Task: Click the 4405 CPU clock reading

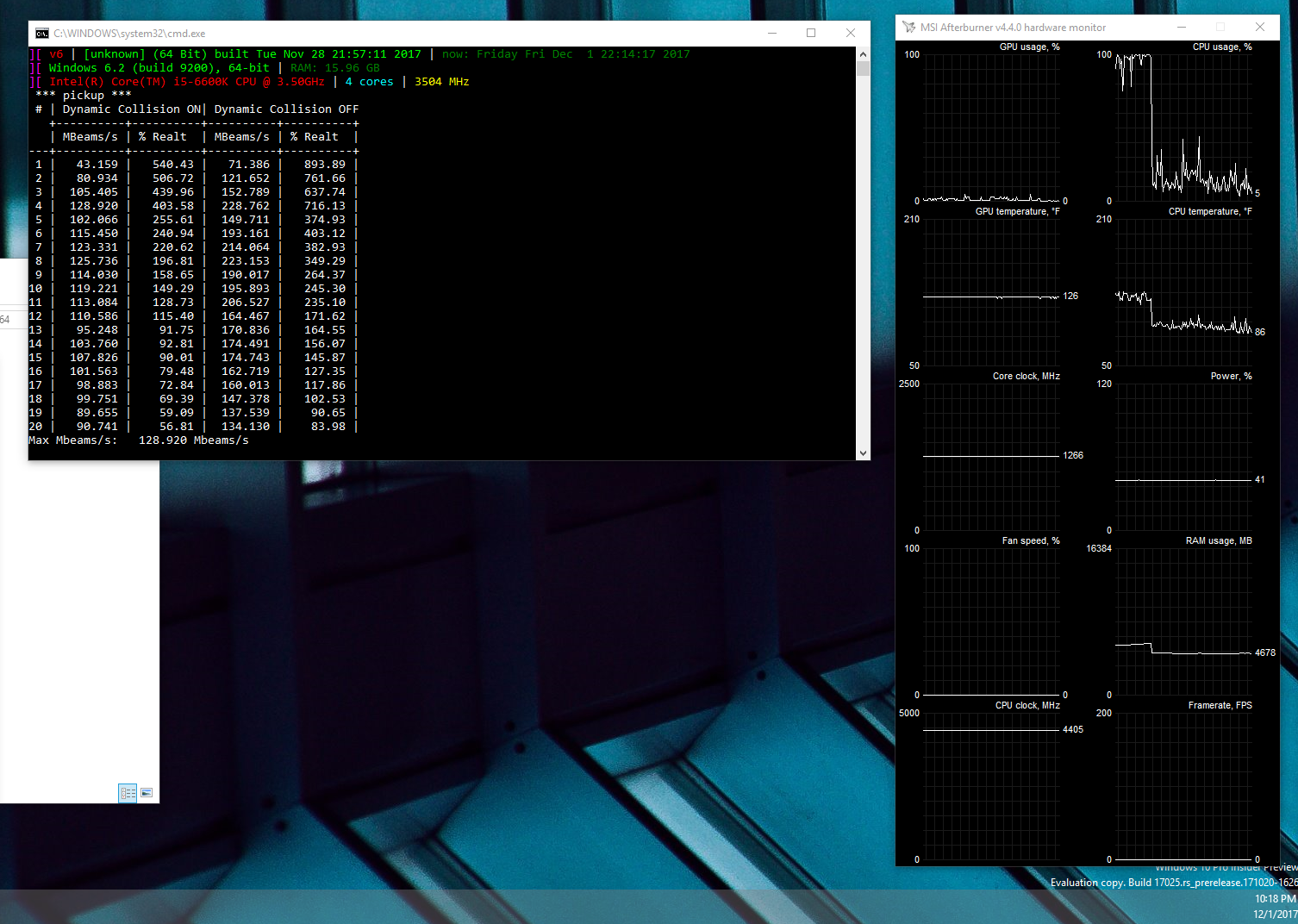Action: 1073,729
